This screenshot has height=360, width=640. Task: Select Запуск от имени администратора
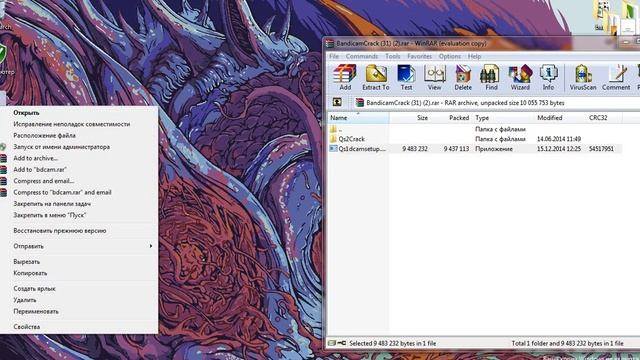(79, 147)
